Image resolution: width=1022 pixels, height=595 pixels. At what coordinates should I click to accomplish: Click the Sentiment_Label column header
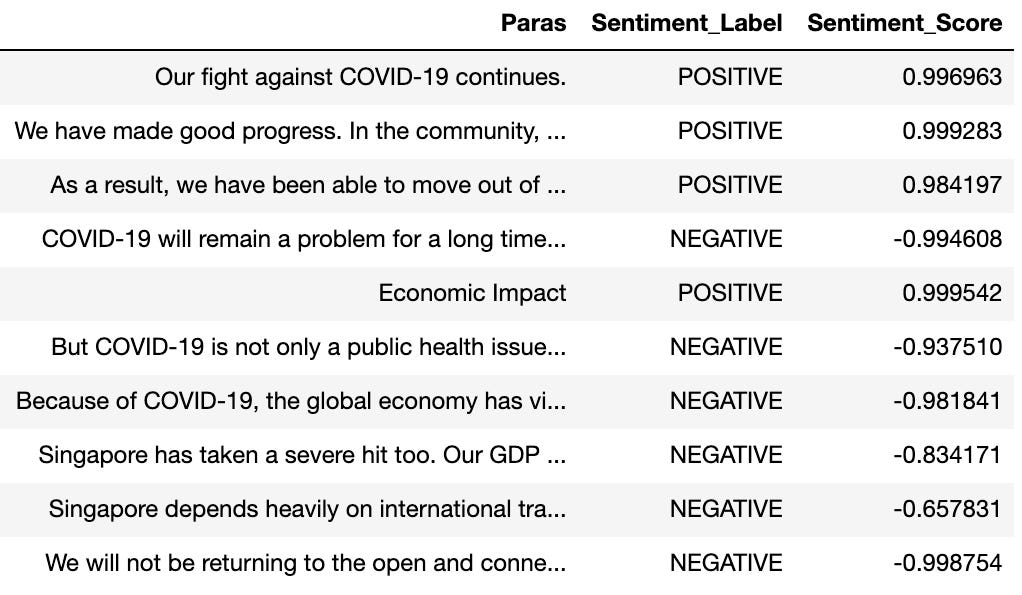pos(686,23)
